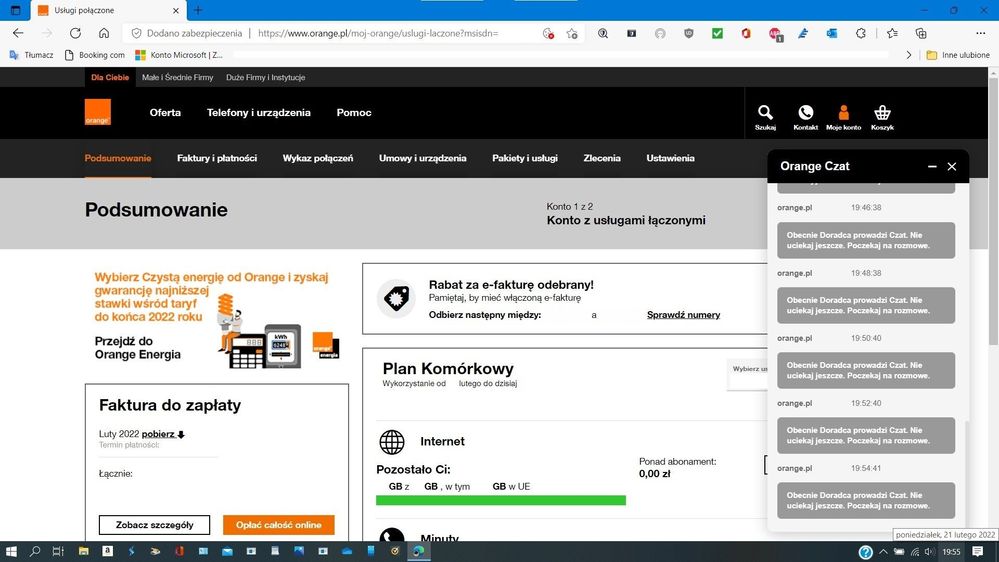
Task: Go back in the browser
Action: click(x=18, y=33)
